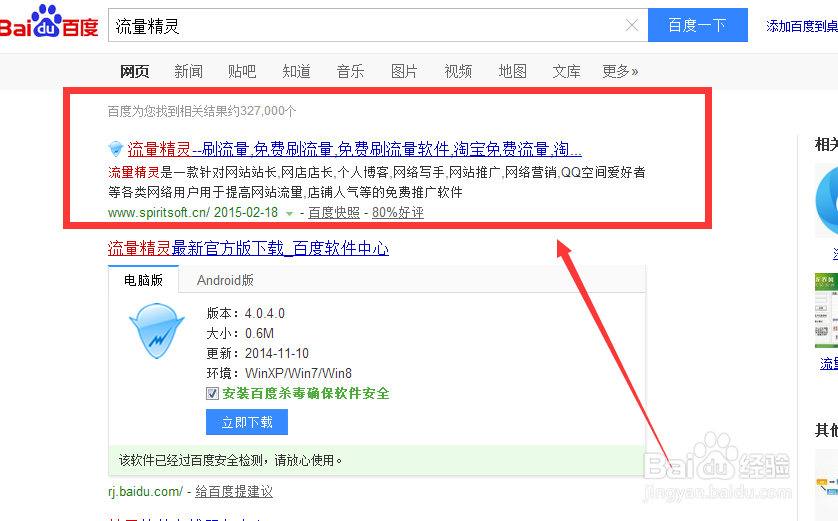Click the large 流量精灵 software shield icon
This screenshot has height=521, width=838.
157,331
